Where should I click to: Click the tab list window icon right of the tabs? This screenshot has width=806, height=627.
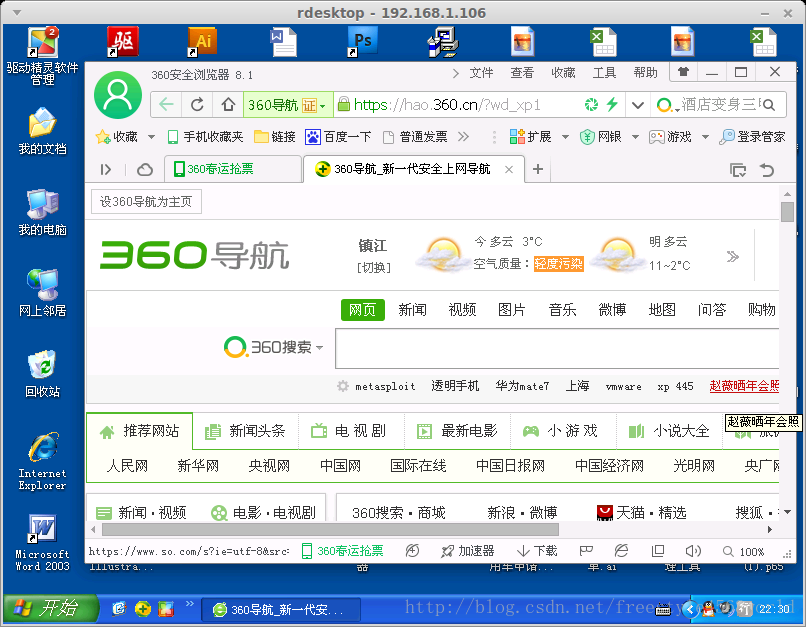pyautogui.click(x=738, y=170)
